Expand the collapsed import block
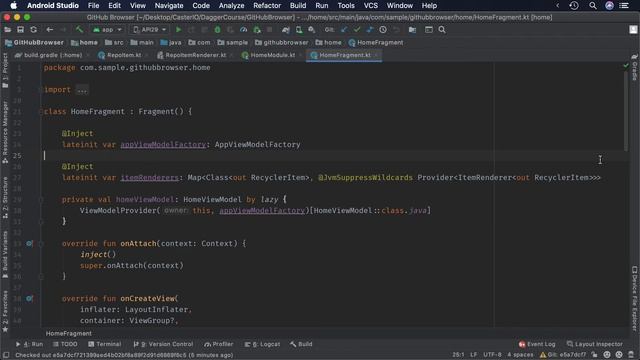This screenshot has height=360, width=640. click(x=82, y=90)
